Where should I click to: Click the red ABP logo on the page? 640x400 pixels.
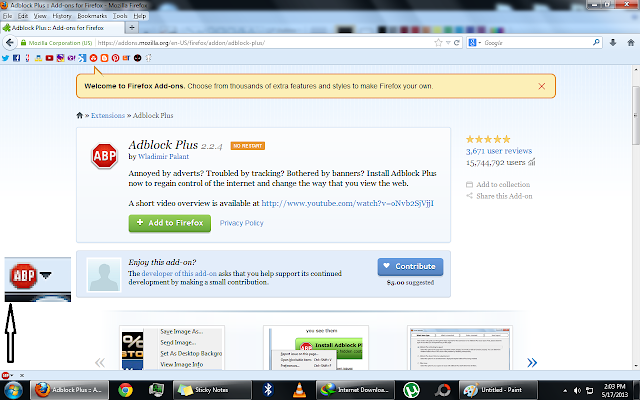tap(104, 156)
